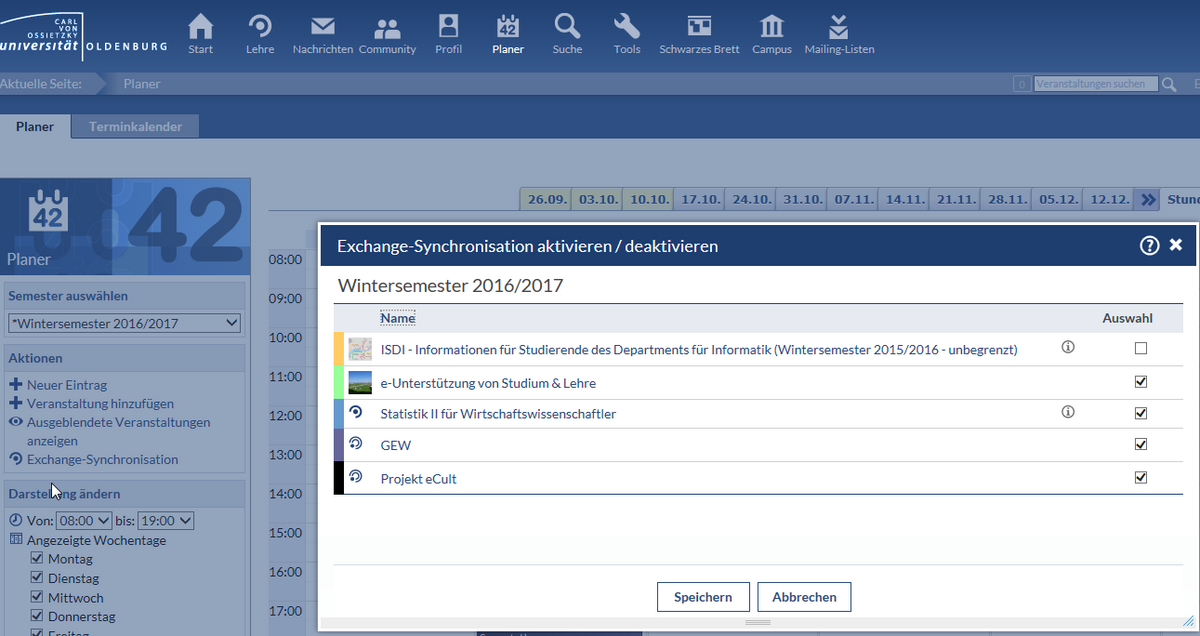Open help icon in Exchange-Synchronisation dialog
The image size is (1200, 636).
pos(1149,245)
